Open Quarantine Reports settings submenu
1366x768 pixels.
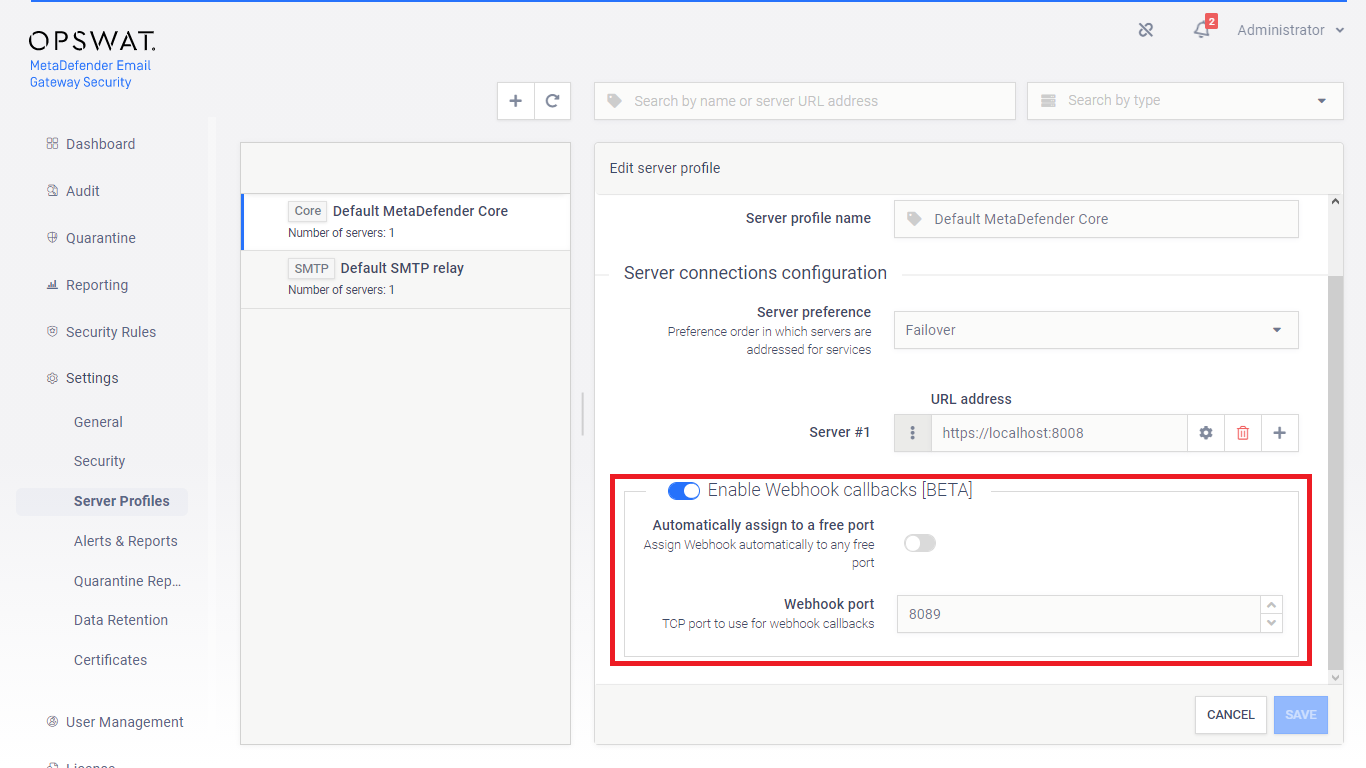128,581
